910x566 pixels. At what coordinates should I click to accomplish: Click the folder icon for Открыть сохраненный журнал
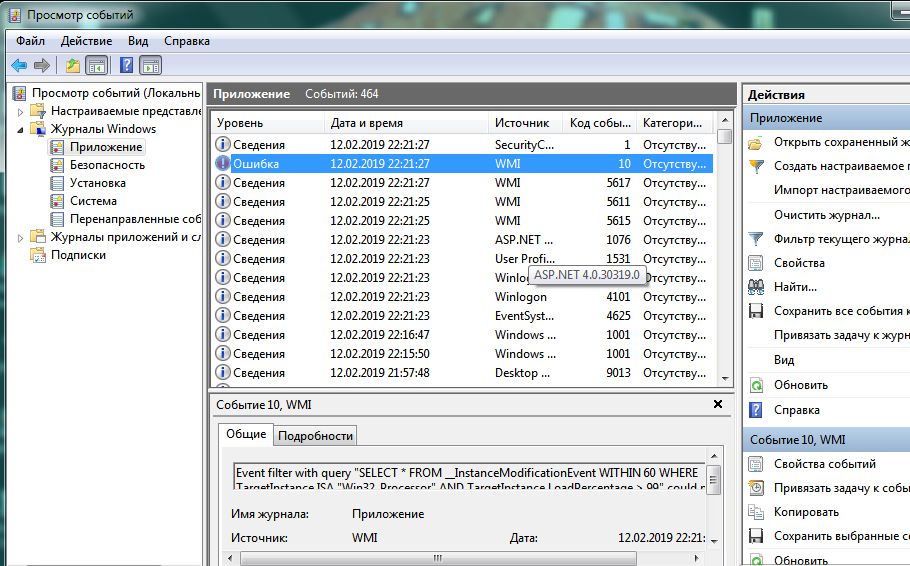(756, 142)
